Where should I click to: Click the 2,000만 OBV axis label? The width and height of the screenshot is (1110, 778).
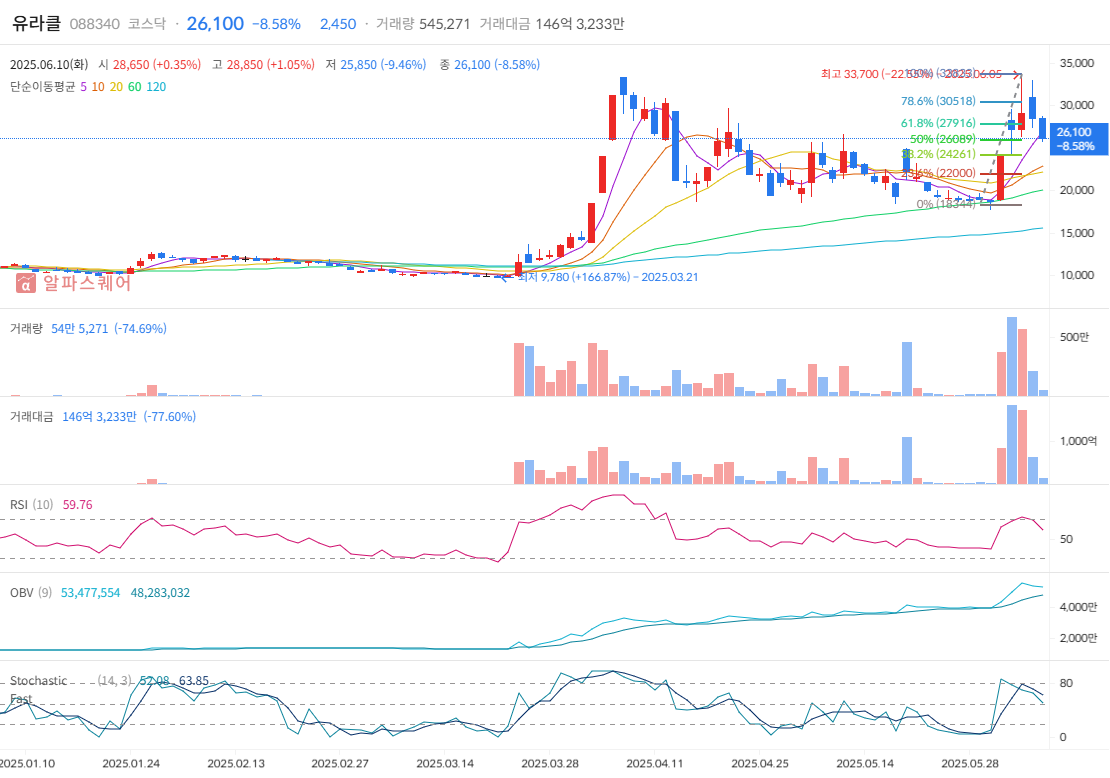click(x=1077, y=638)
